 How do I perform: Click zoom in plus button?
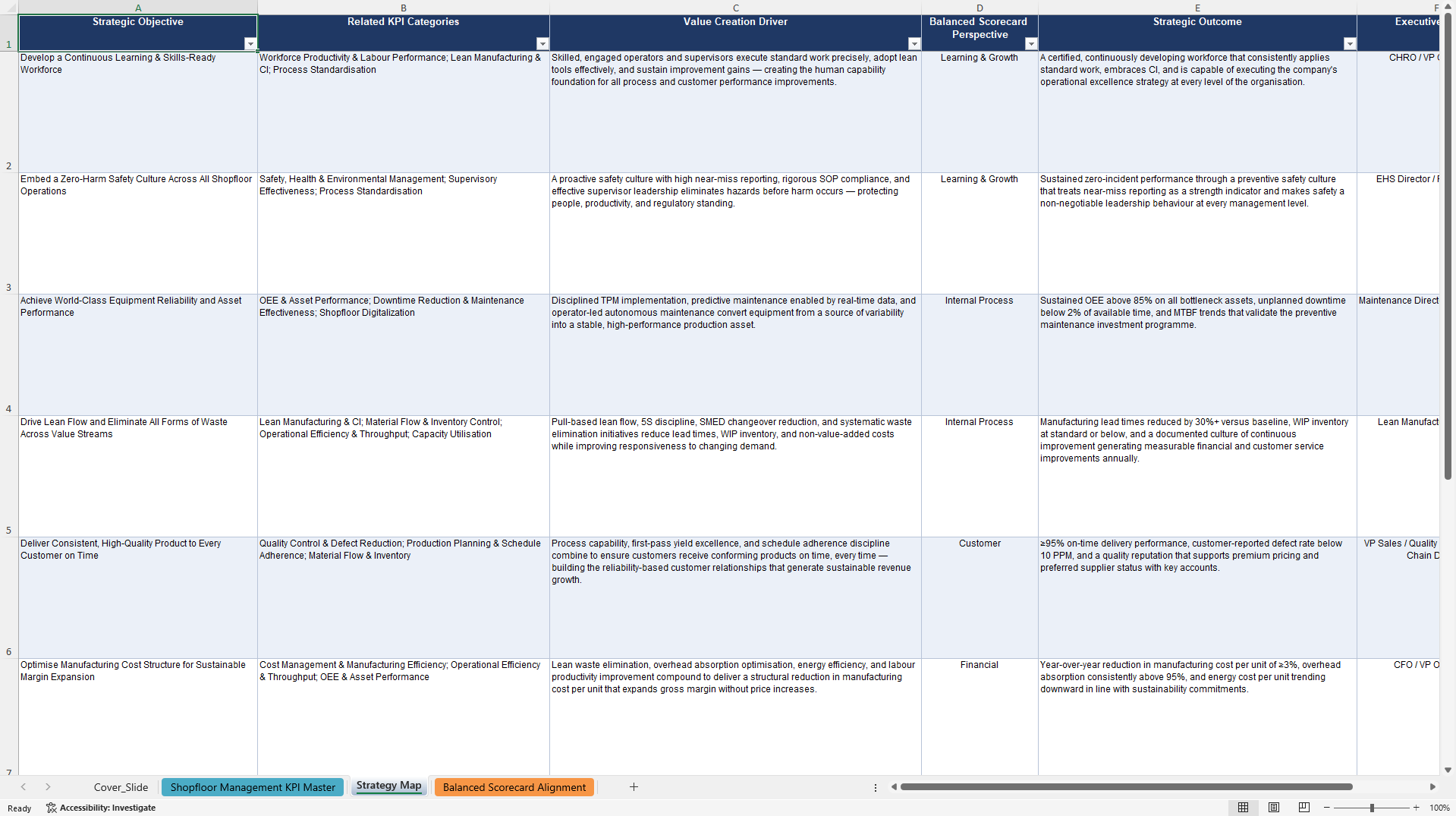click(1416, 808)
